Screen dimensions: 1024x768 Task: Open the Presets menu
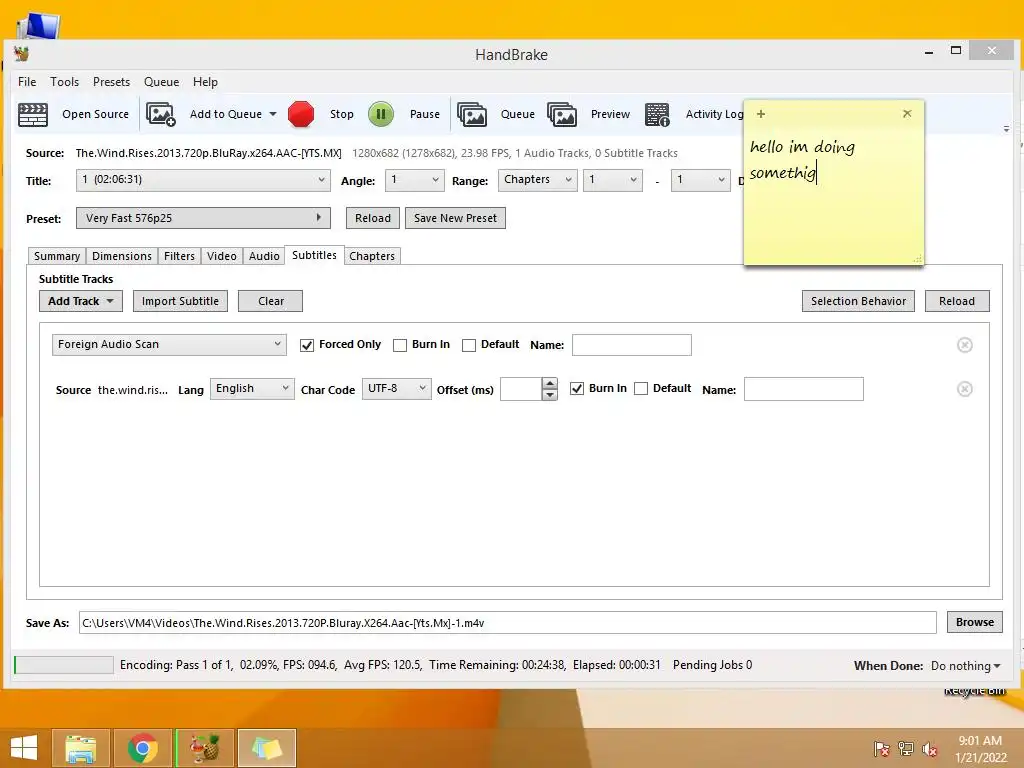point(112,82)
